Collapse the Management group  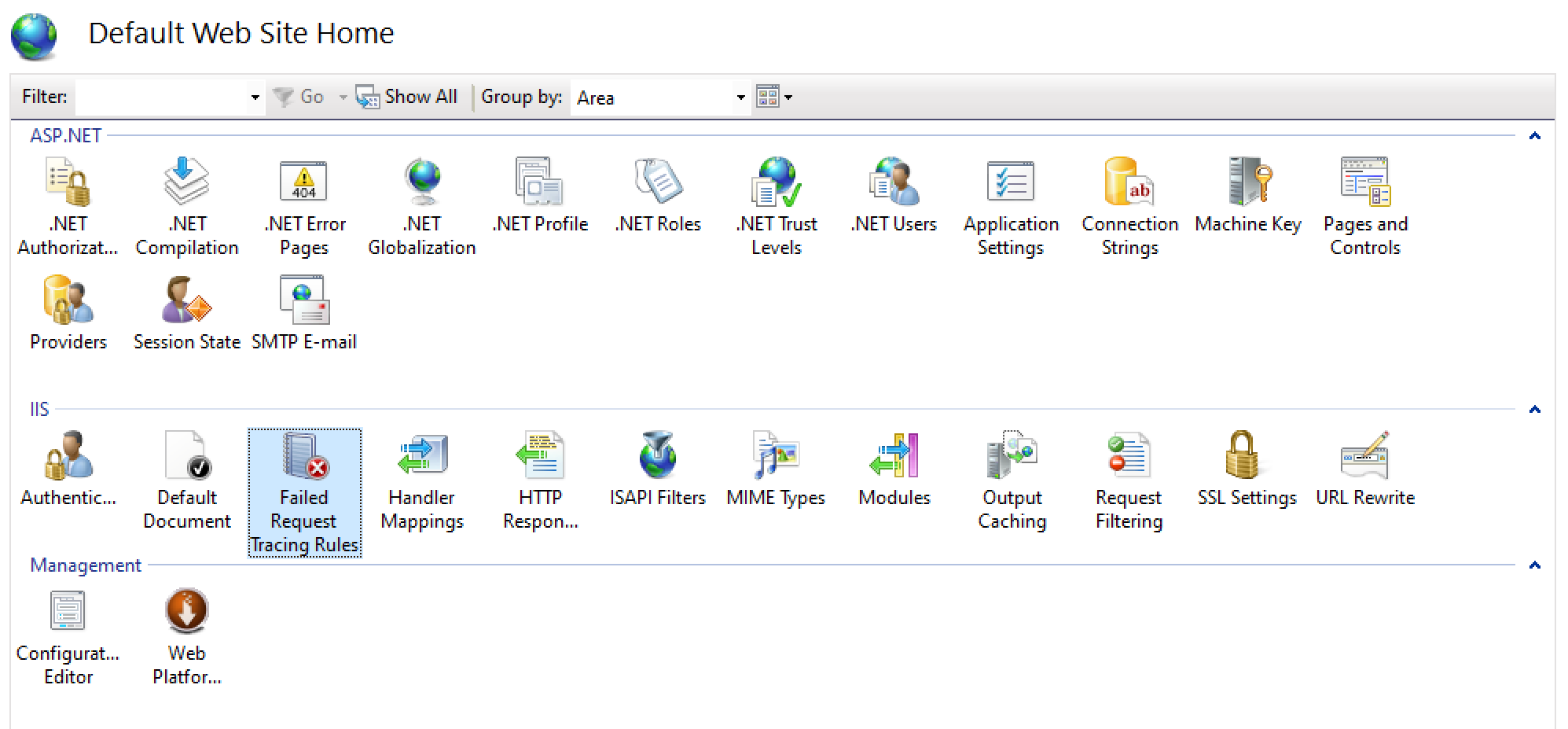click(1534, 565)
